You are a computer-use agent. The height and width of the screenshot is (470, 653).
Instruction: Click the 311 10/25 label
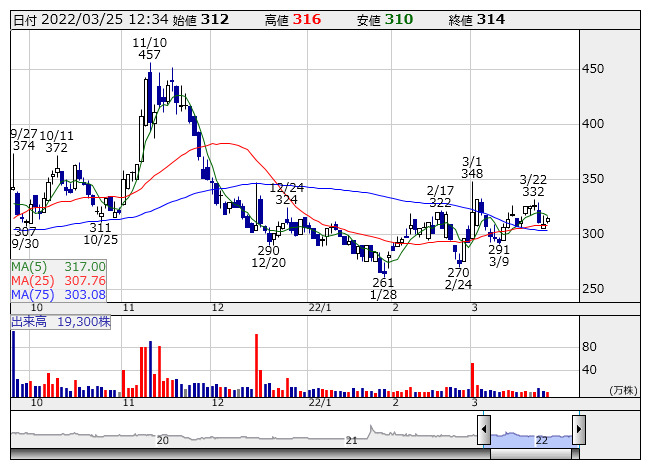point(100,234)
